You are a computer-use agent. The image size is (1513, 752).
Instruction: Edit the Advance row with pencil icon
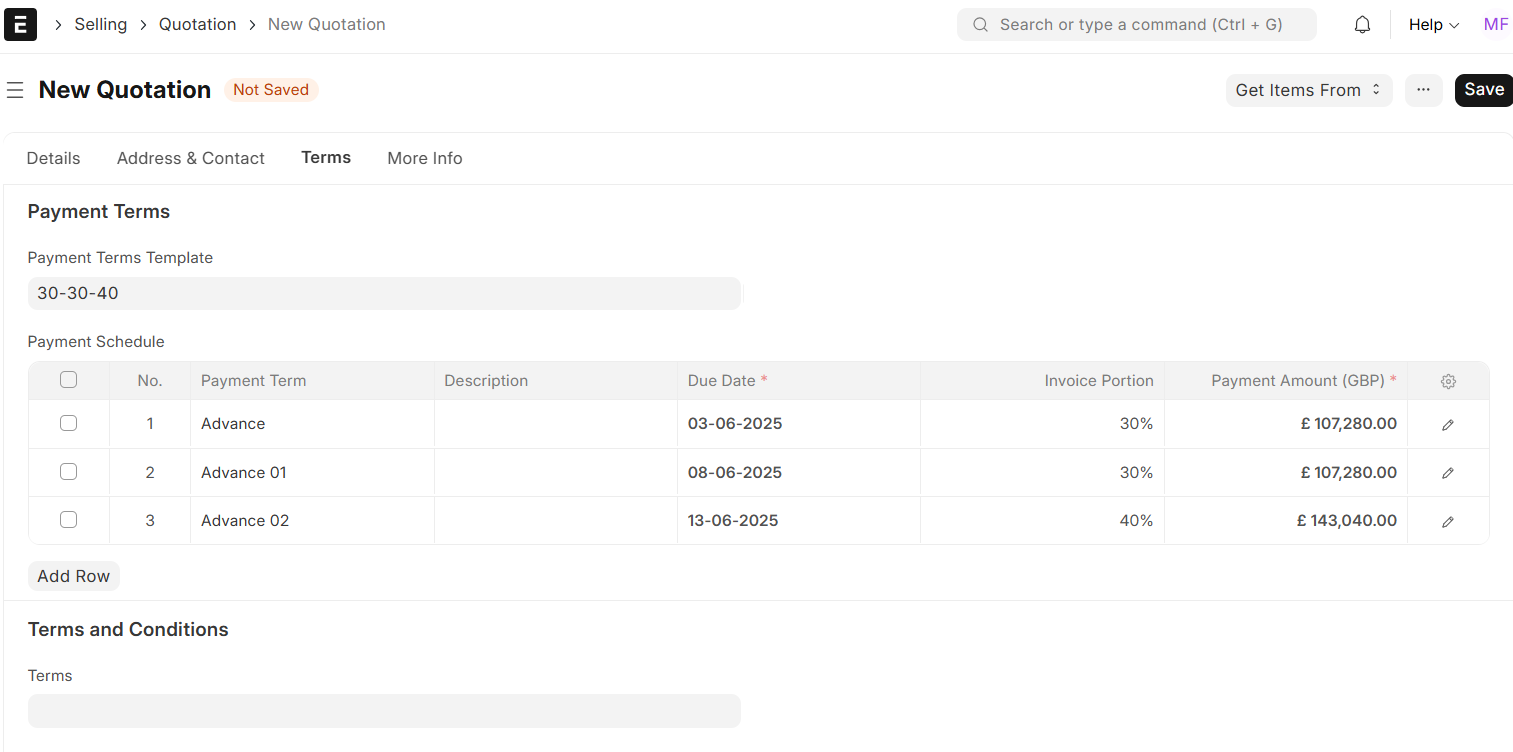1448,425
